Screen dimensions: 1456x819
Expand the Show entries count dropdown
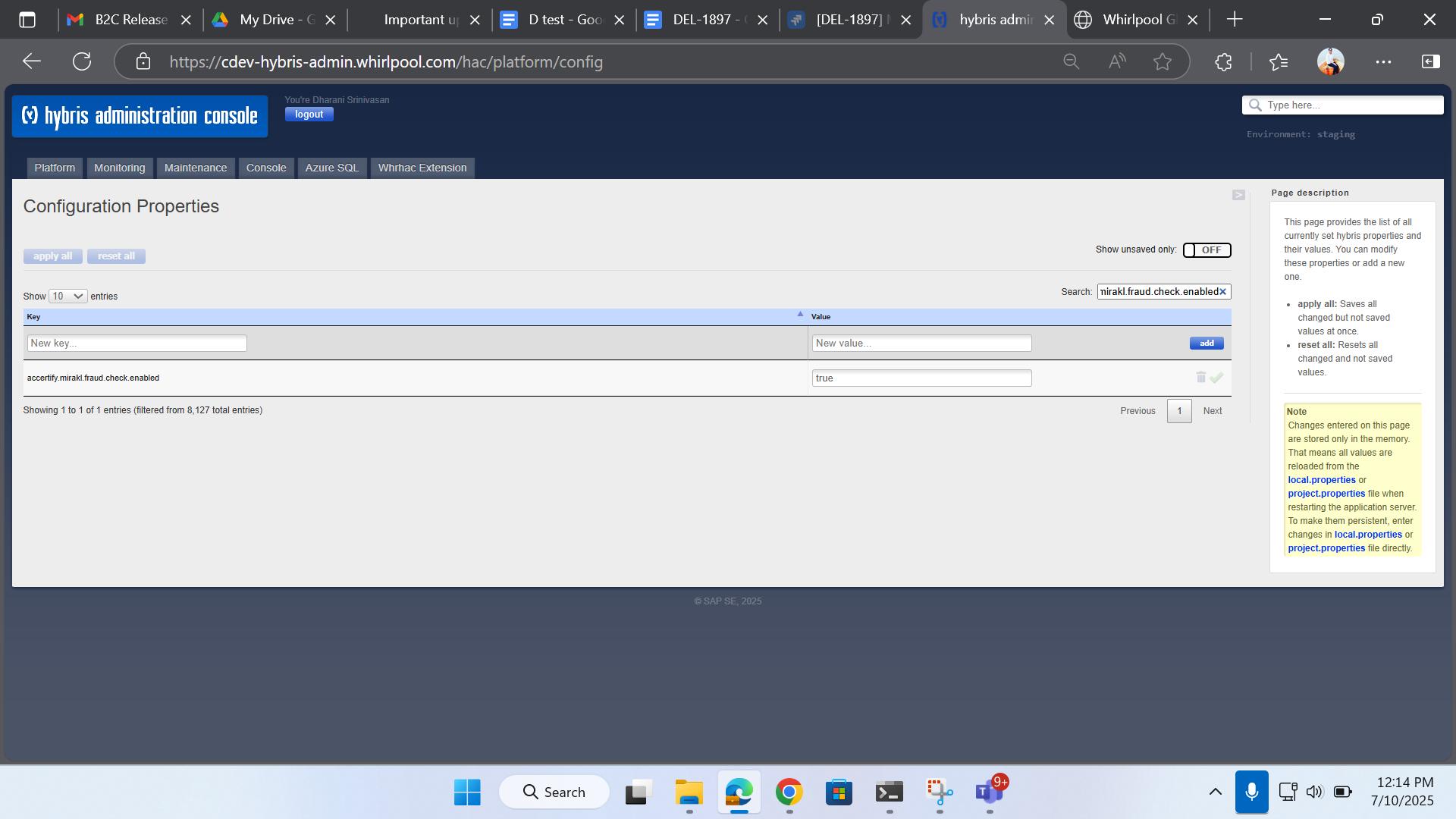pyautogui.click(x=67, y=297)
